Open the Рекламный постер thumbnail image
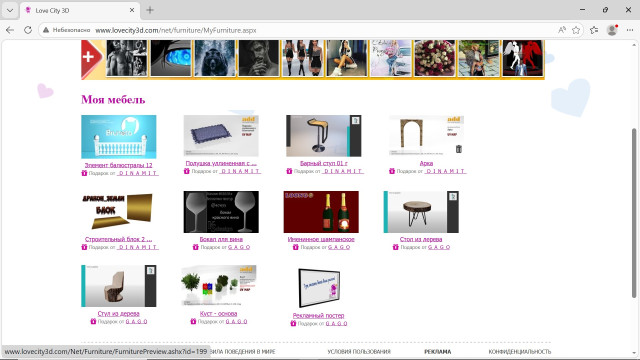 tap(319, 288)
